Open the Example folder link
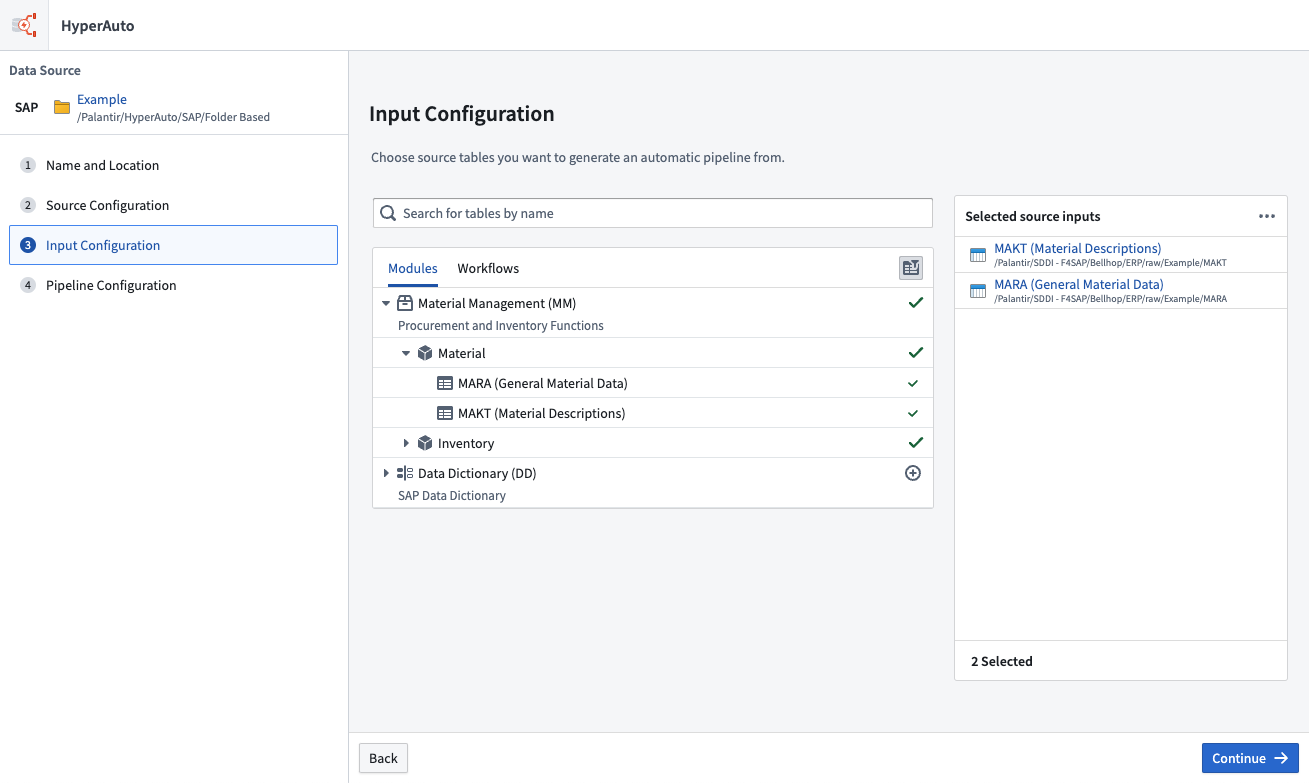 [x=102, y=99]
